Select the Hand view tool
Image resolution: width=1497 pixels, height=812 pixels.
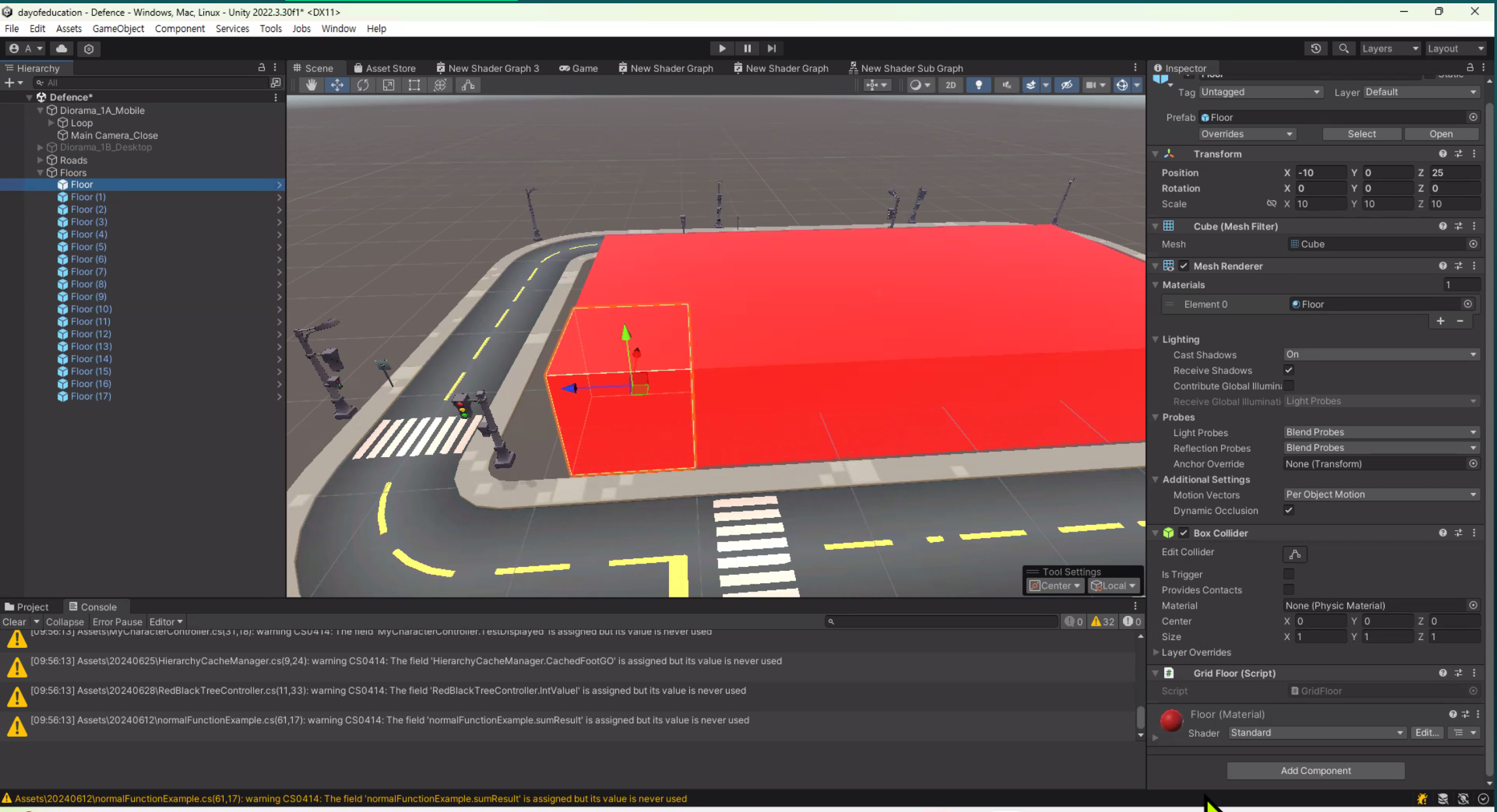tap(311, 85)
